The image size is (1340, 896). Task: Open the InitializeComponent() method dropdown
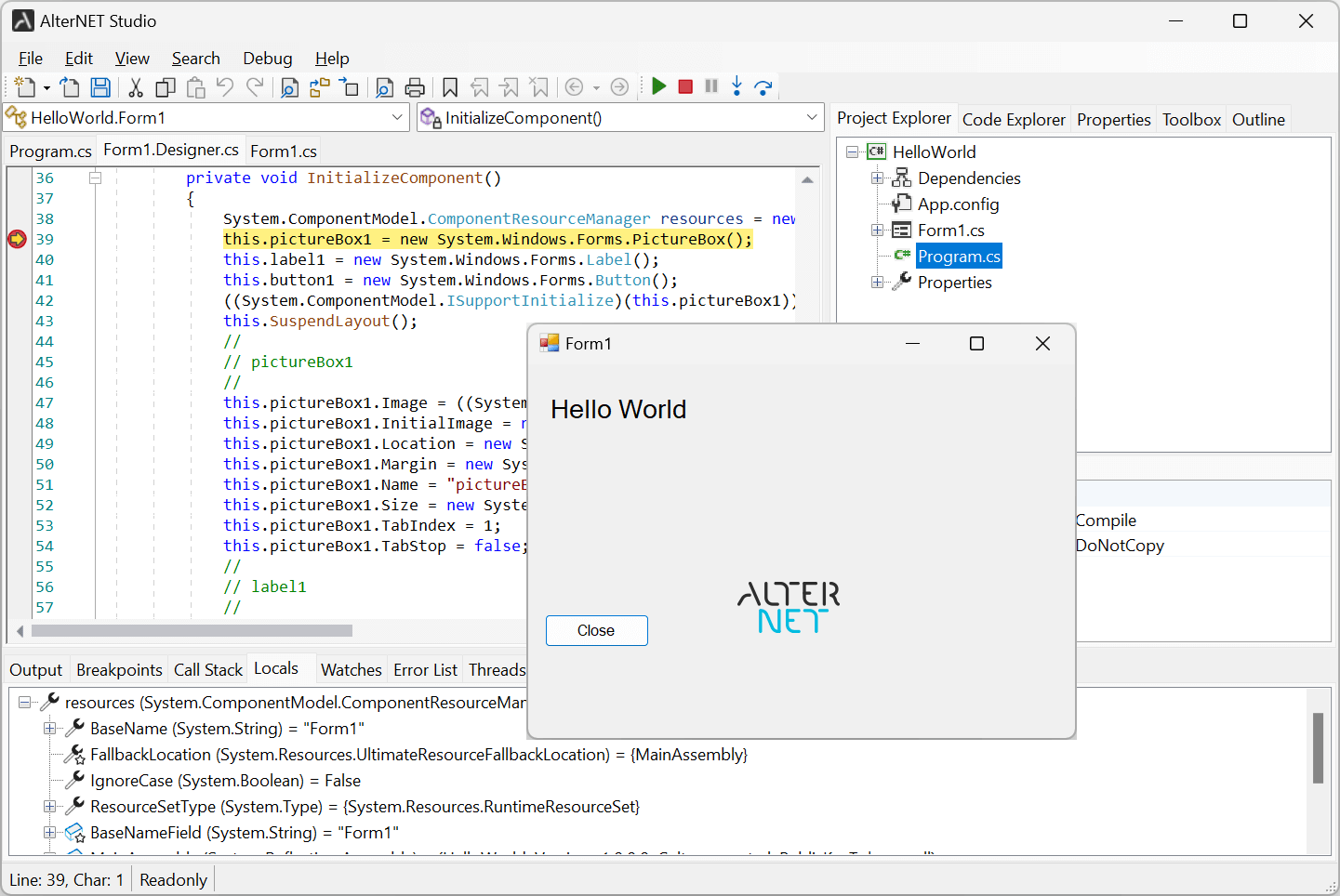(x=812, y=117)
